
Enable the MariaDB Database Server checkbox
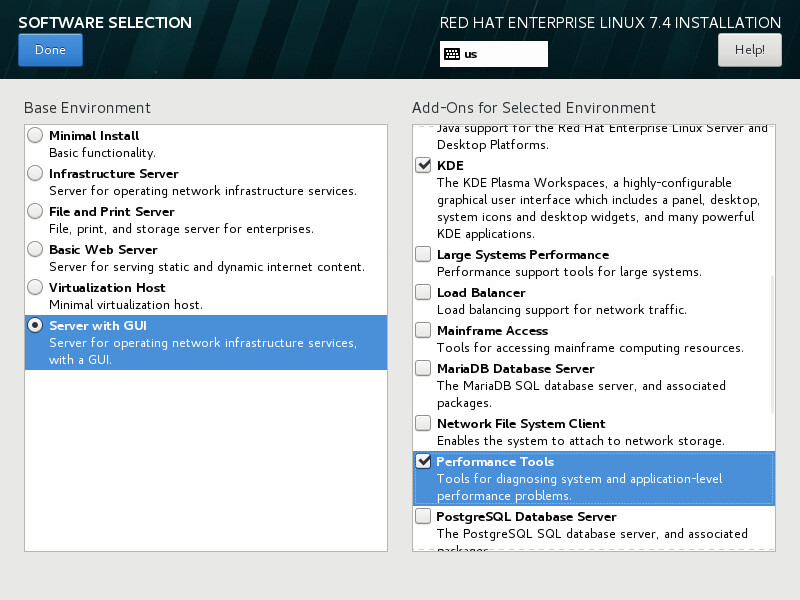[423, 368]
